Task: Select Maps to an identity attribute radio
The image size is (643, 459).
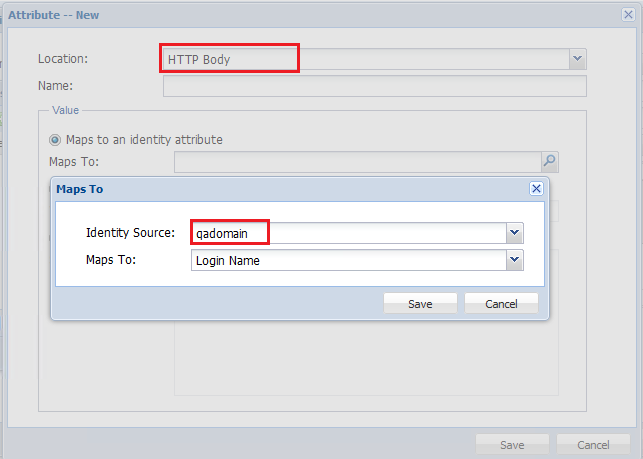Action: [x=55, y=140]
